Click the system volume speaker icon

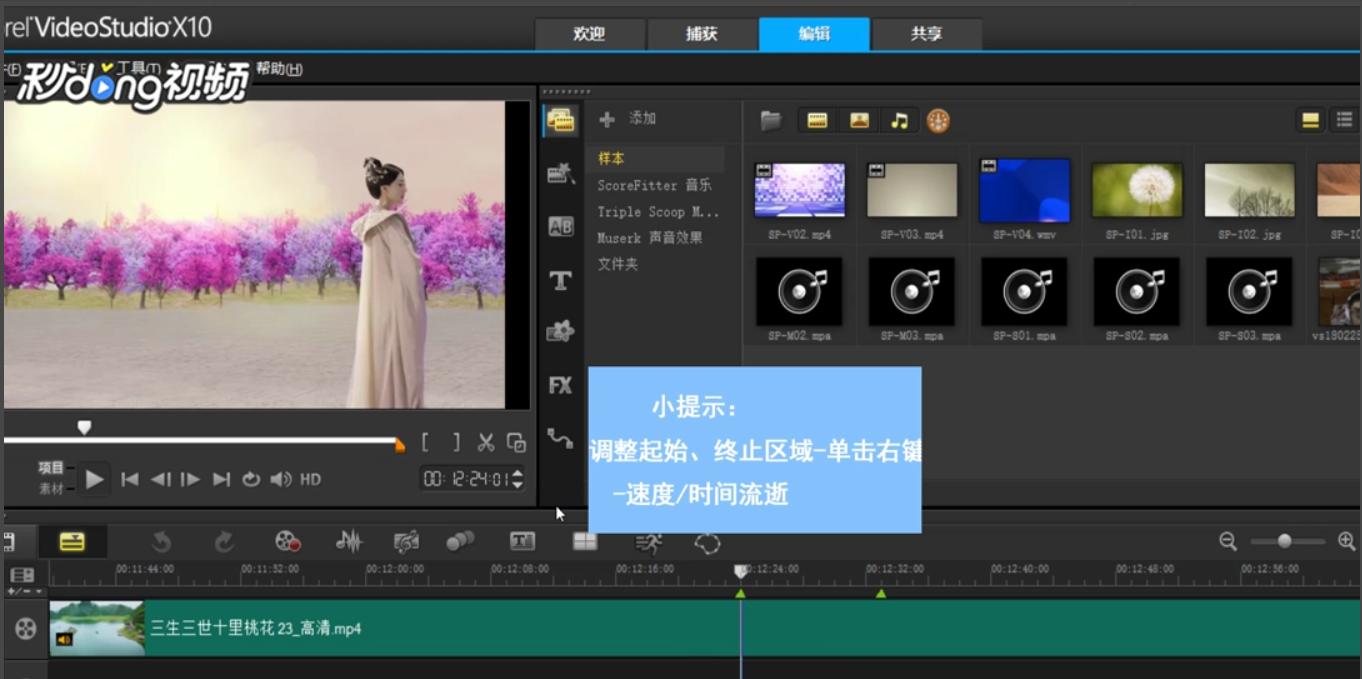pos(281,480)
